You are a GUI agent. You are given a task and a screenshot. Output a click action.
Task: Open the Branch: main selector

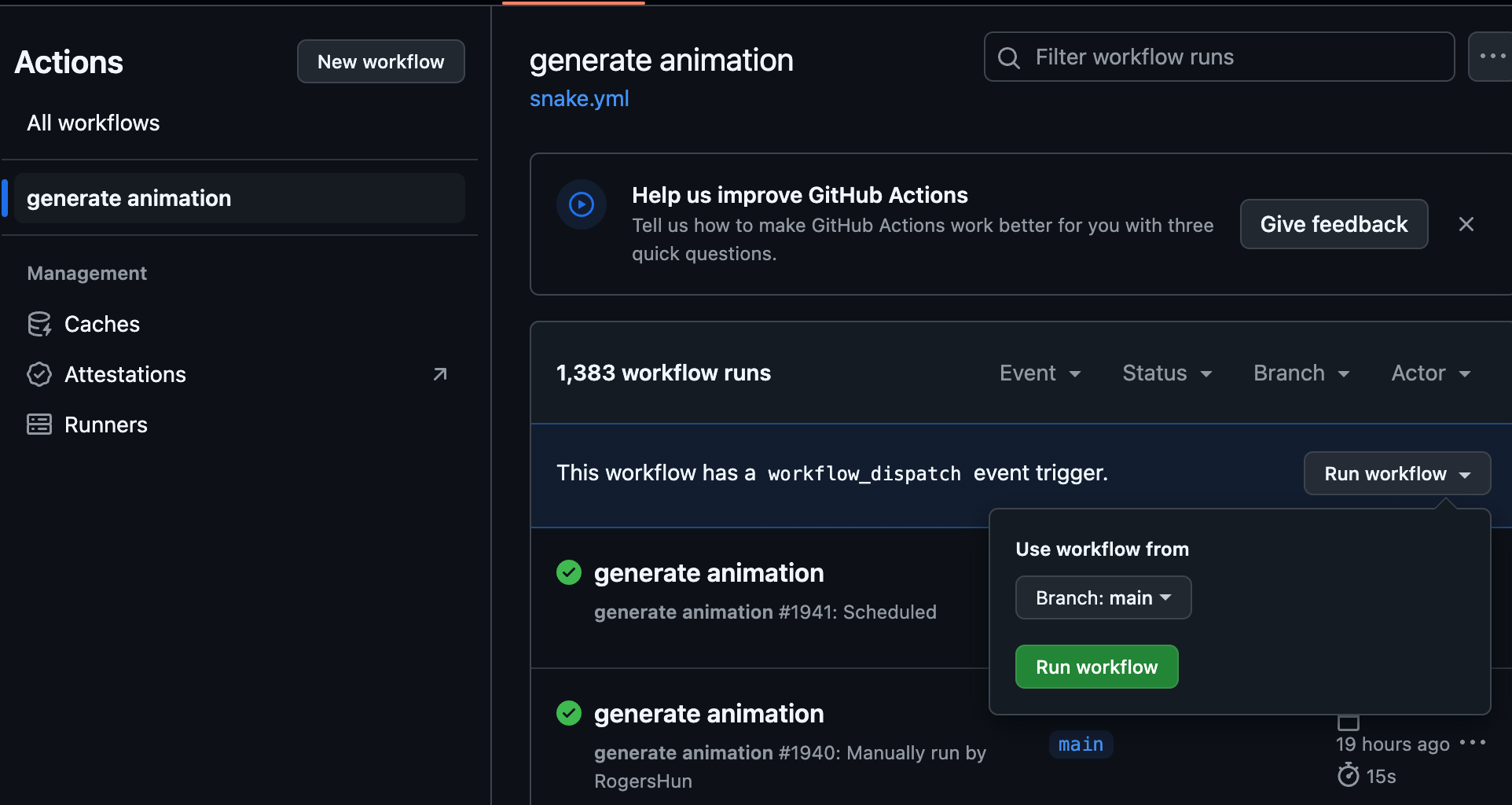[x=1103, y=597]
